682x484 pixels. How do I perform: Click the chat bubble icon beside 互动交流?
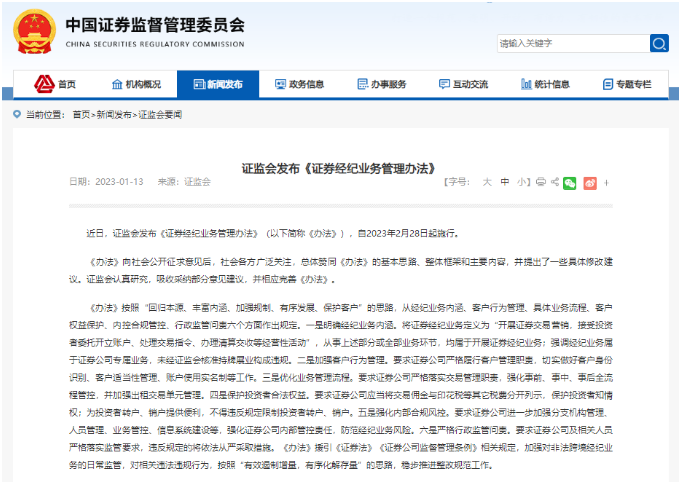point(444,84)
